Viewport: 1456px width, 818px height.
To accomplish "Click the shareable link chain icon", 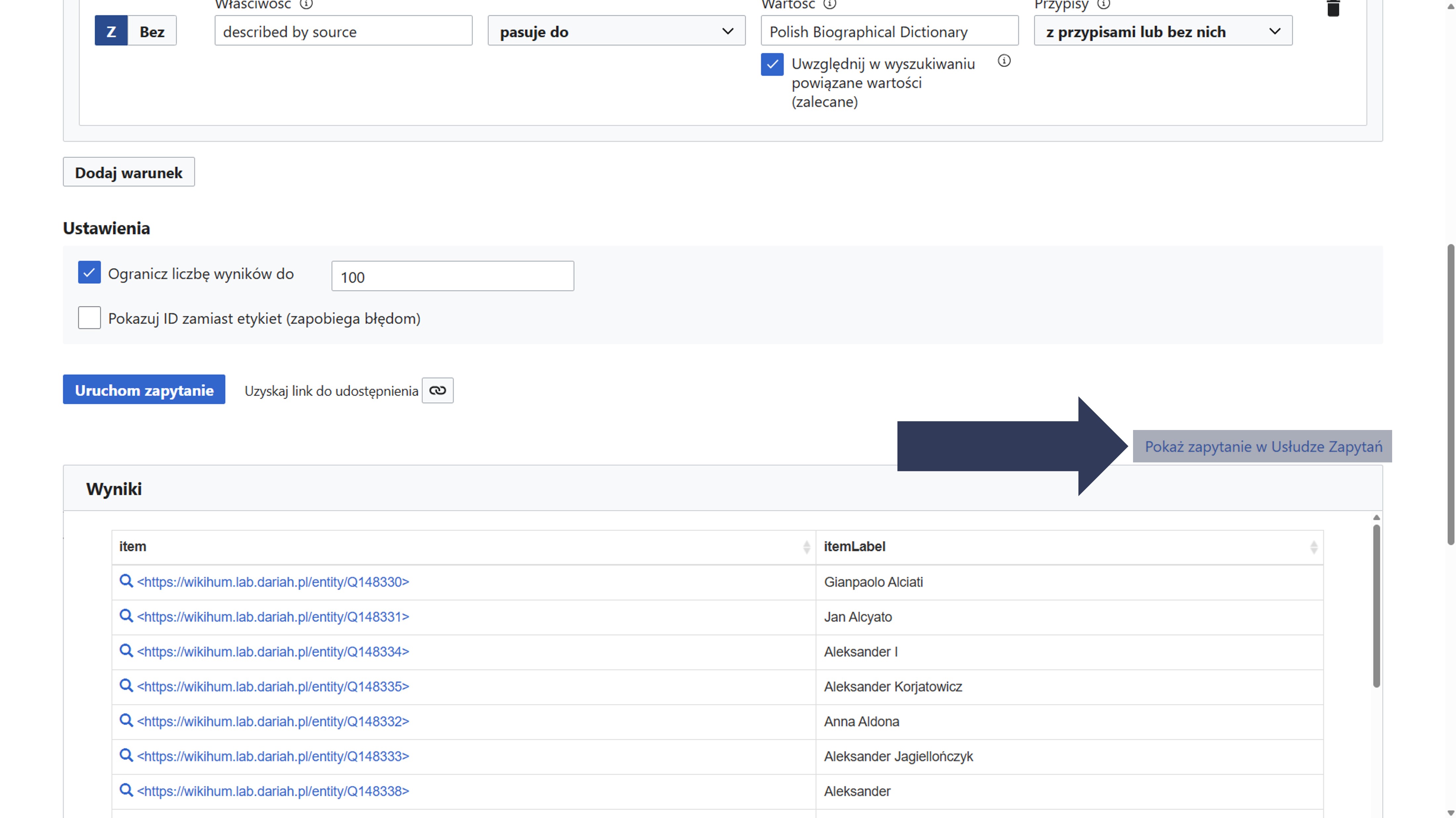I will 437,390.
